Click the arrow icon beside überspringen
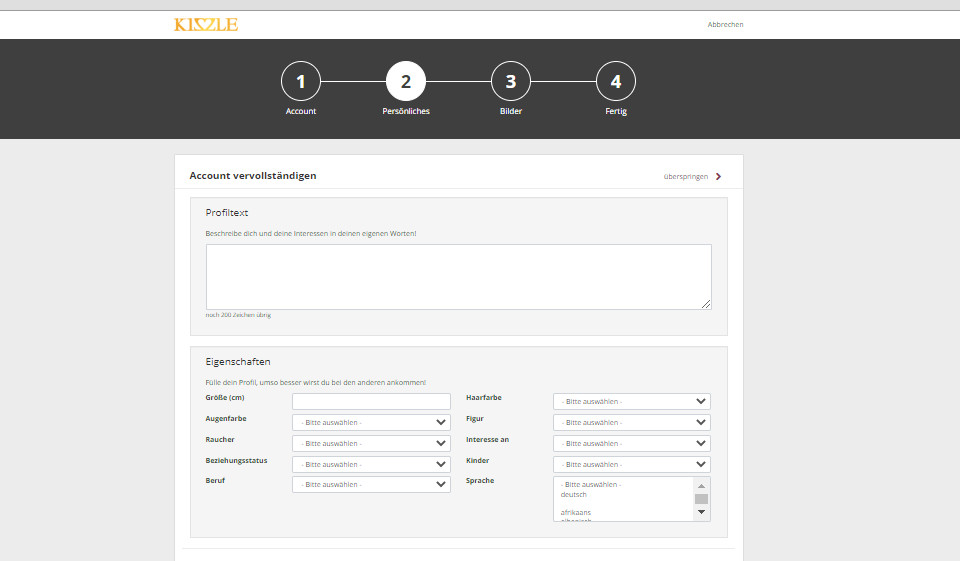960x561 pixels. click(718, 177)
